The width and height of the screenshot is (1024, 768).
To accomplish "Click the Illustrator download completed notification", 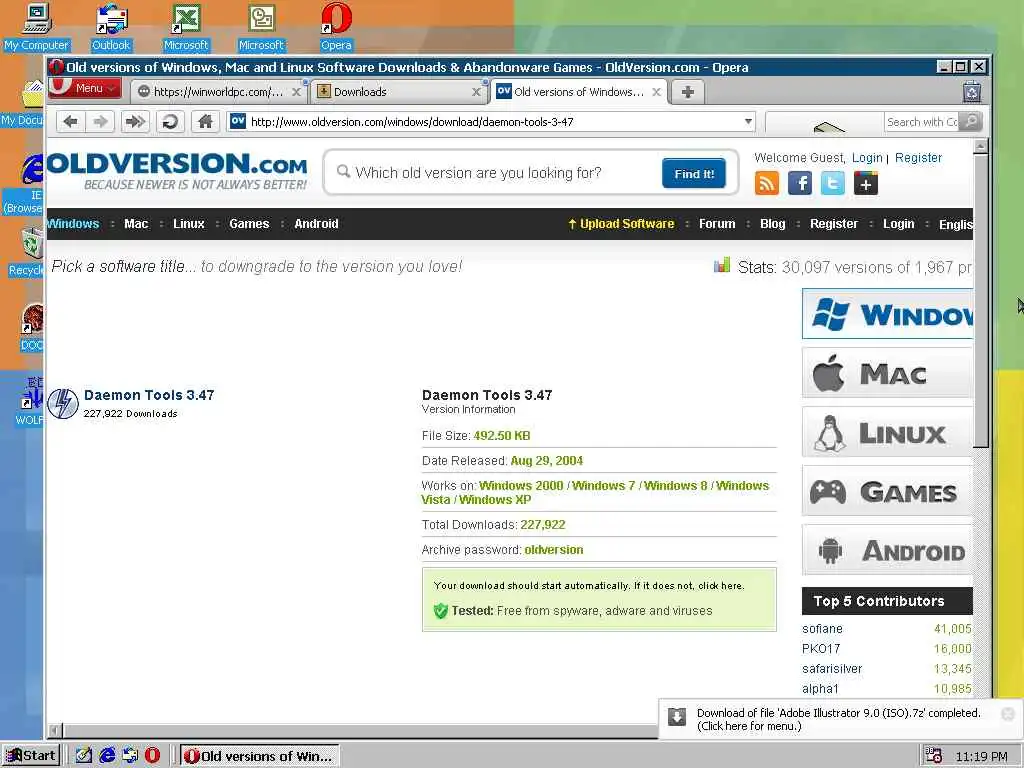I will (x=839, y=720).
